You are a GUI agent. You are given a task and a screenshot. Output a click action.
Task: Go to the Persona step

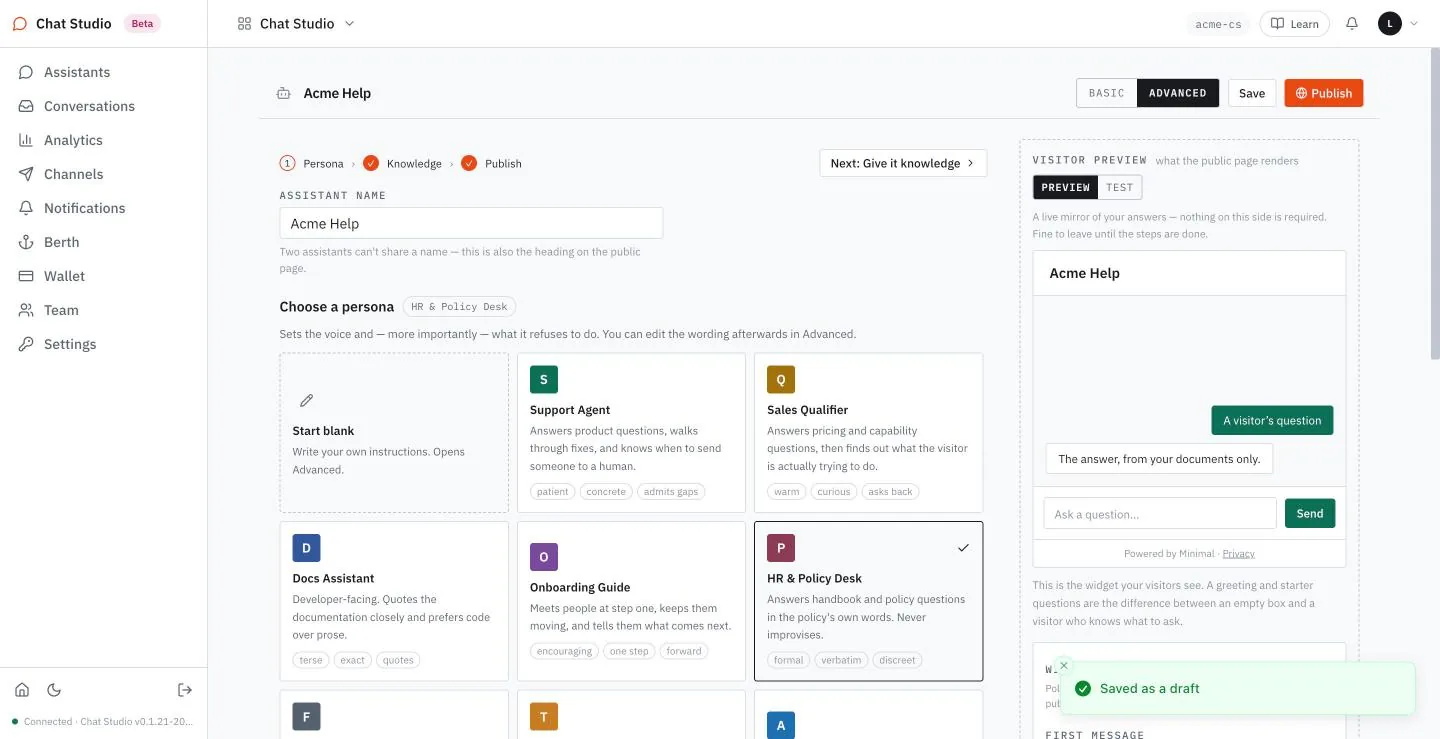(x=312, y=163)
